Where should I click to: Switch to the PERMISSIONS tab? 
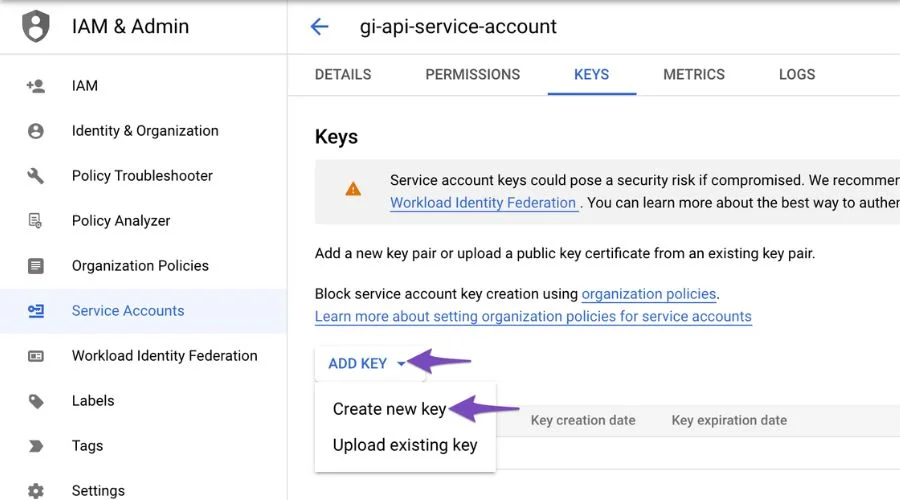coord(472,75)
